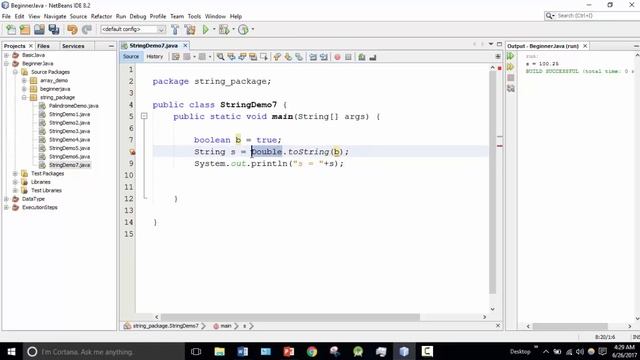Click the Search (Ctrl+I) field
The height and width of the screenshot is (360, 640).
tap(592, 16)
